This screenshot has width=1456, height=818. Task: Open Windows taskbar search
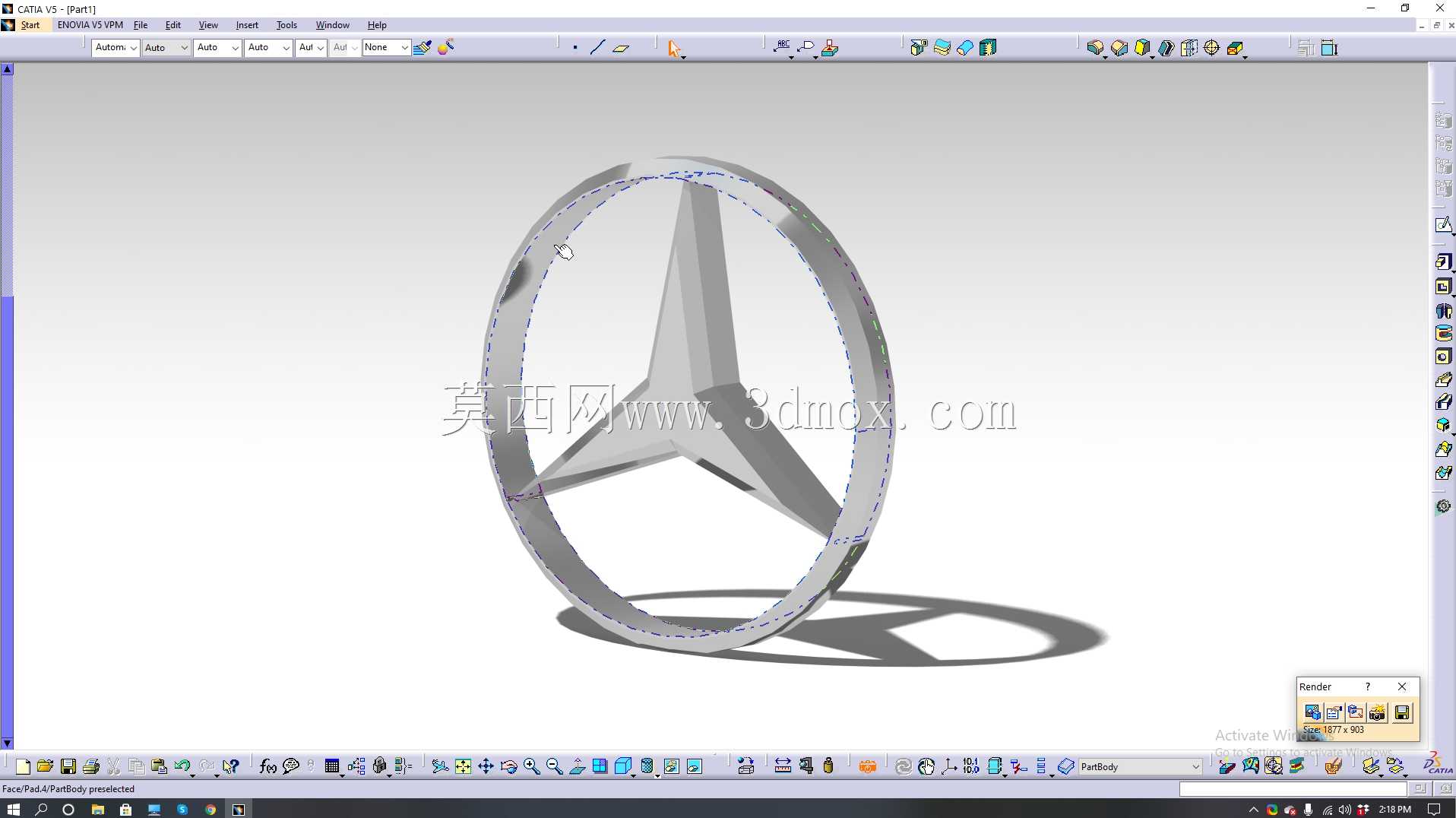coord(41,810)
